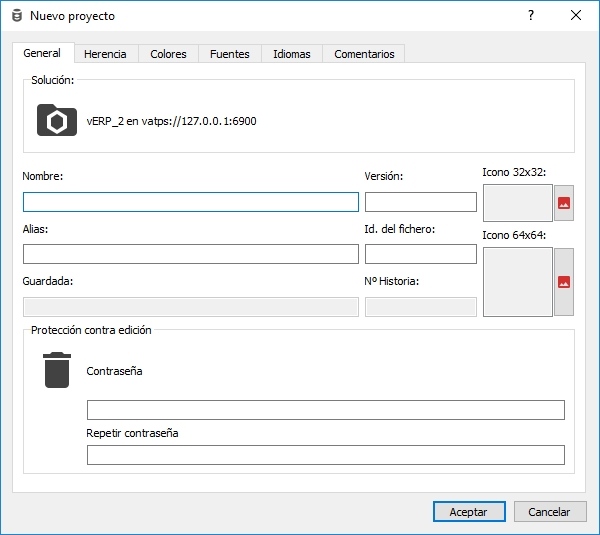Viewport: 600px width, 535px height.
Task: Select the Icono 64x64 preview box
Action: click(x=517, y=282)
